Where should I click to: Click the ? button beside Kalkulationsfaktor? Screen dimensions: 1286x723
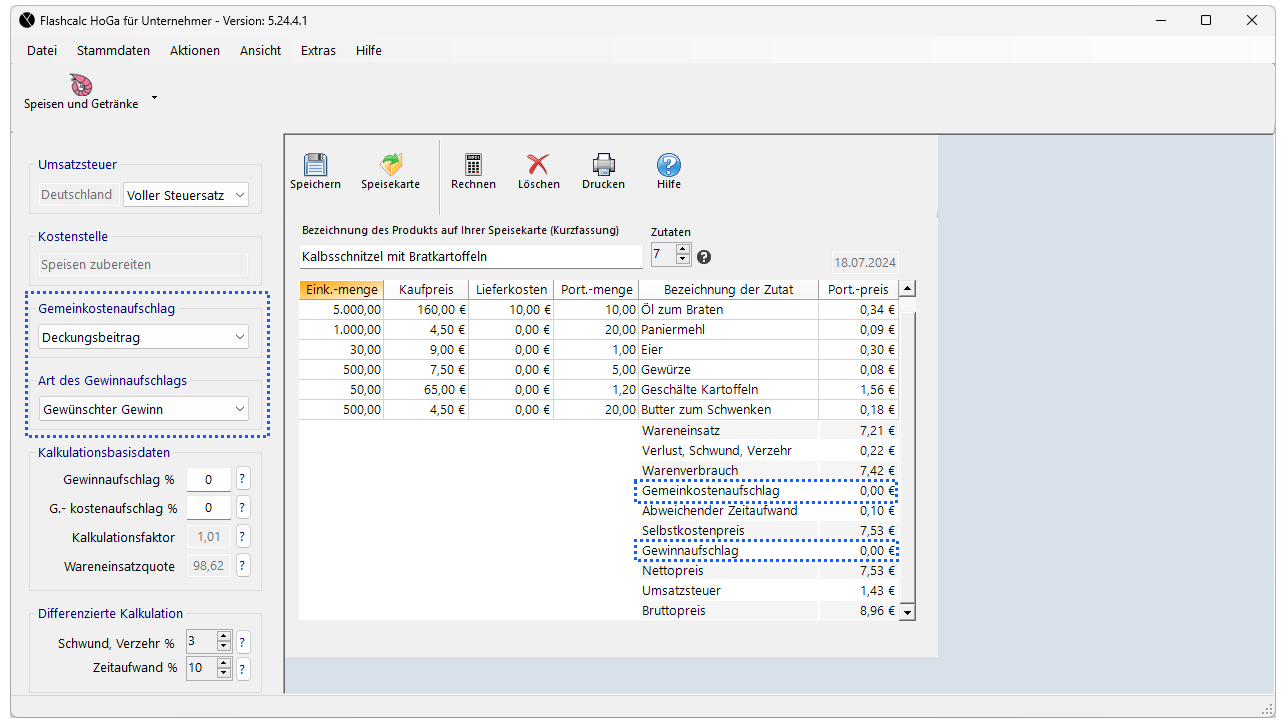[x=243, y=537]
